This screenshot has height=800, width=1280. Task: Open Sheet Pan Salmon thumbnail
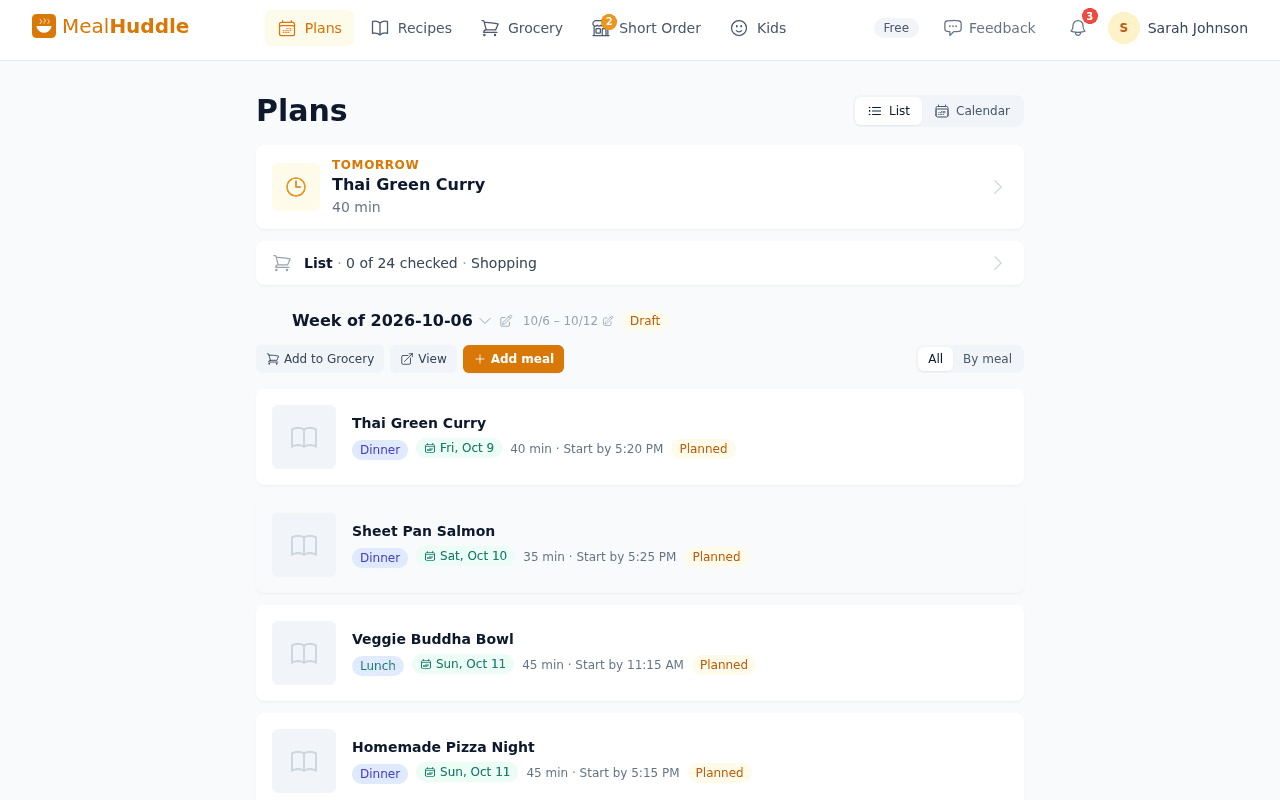click(304, 545)
